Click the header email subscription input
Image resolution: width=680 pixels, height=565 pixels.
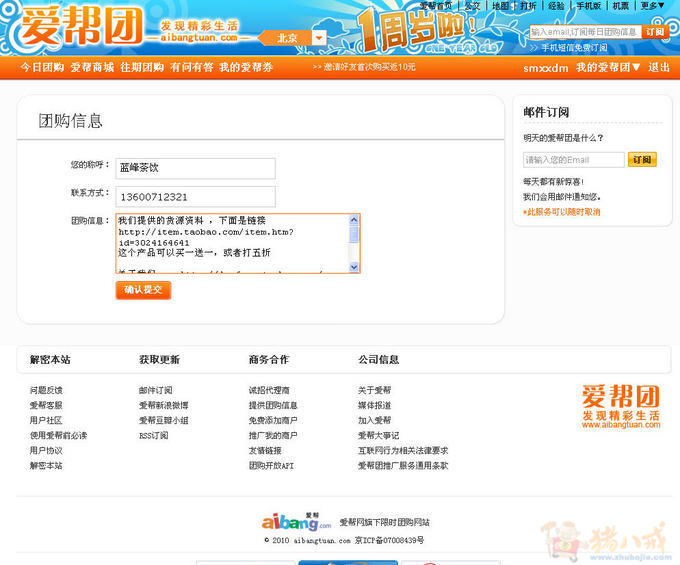point(585,32)
